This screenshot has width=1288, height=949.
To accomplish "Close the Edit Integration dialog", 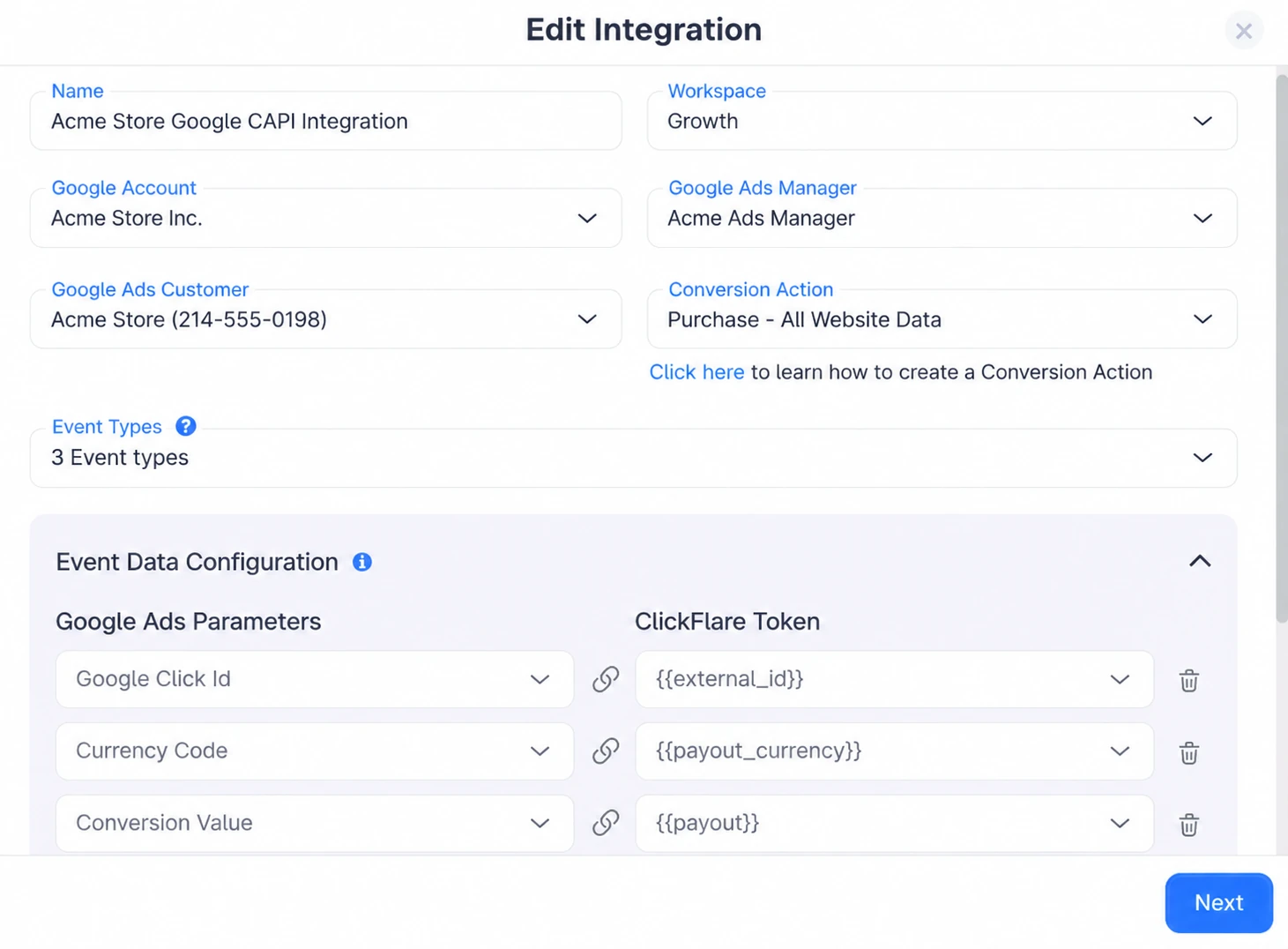I will 1244,31.
